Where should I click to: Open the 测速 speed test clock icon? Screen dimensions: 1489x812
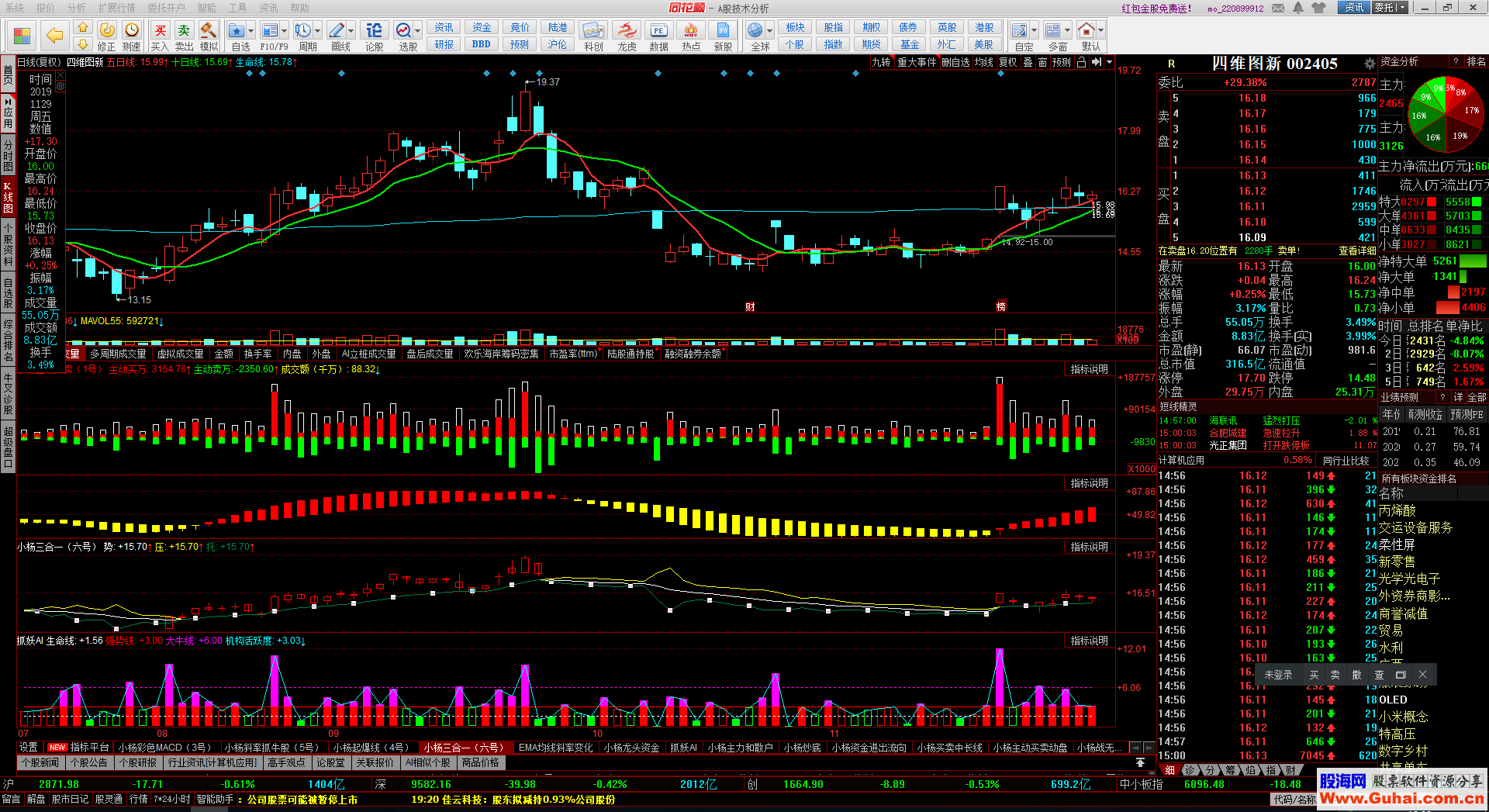pos(132,36)
